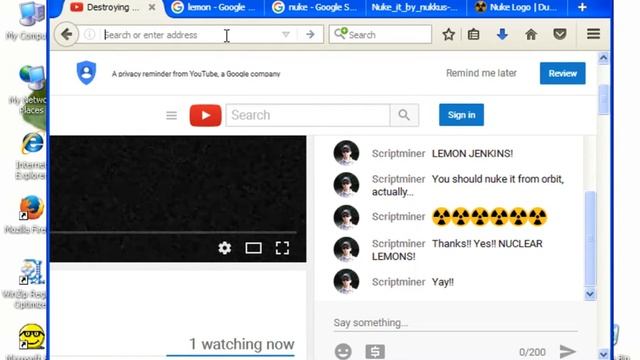The image size is (640, 360).
Task: Click the row of radioactive emoji message
Action: pyautogui.click(x=489, y=217)
